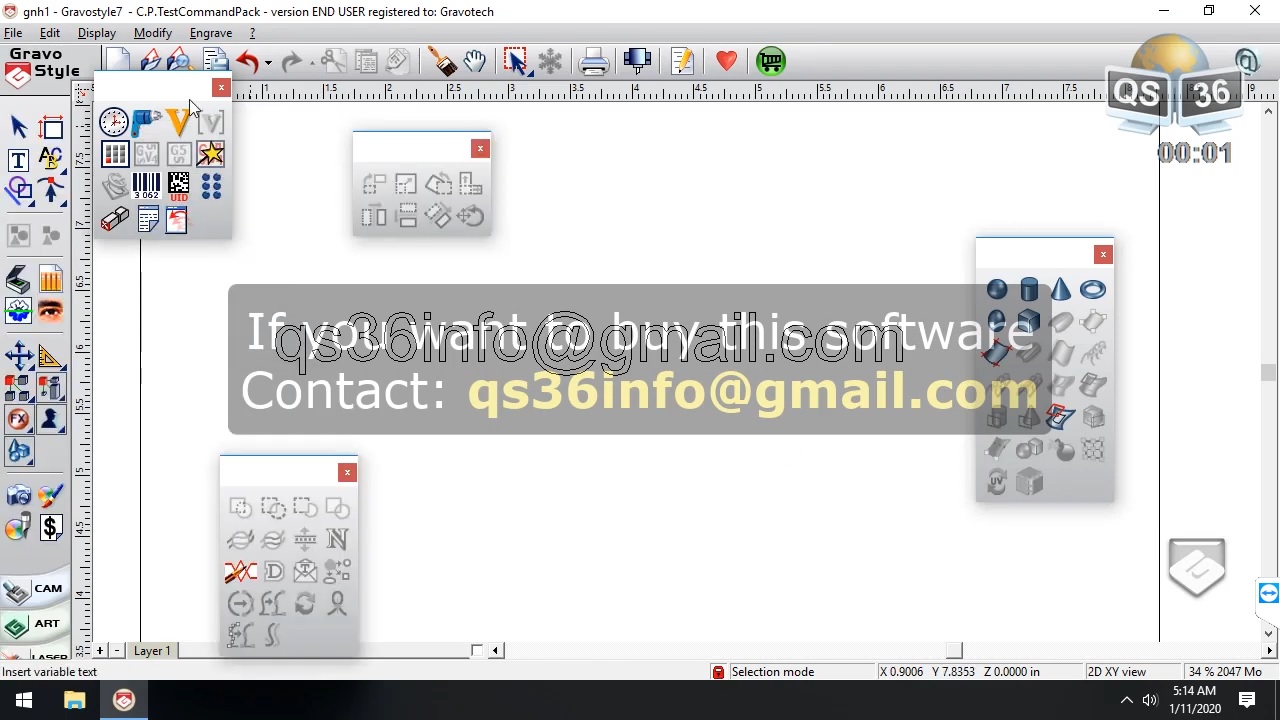This screenshot has width=1280, height=720.
Task: Click the Gravostyle taskbar icon
Action: click(x=124, y=700)
